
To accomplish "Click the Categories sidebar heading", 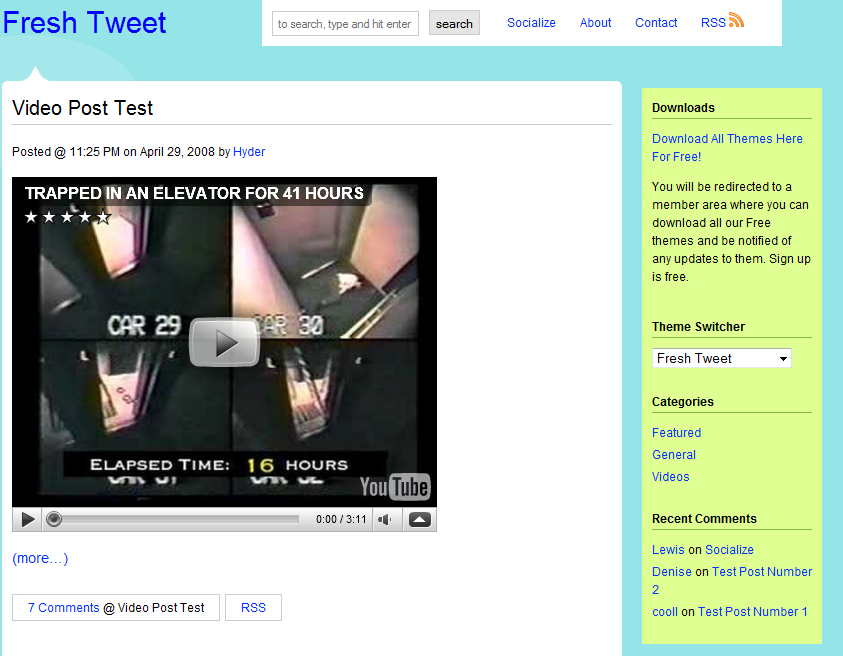I will point(683,402).
